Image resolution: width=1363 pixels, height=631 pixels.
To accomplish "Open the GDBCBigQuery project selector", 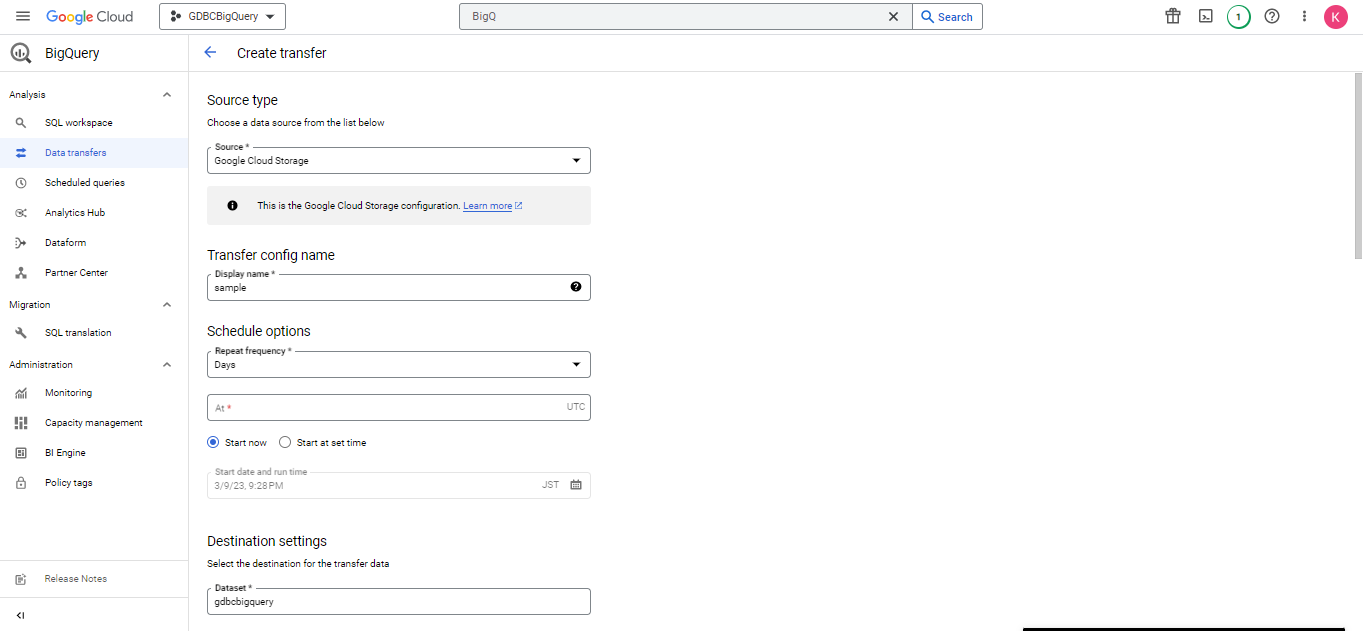I will pyautogui.click(x=222, y=17).
